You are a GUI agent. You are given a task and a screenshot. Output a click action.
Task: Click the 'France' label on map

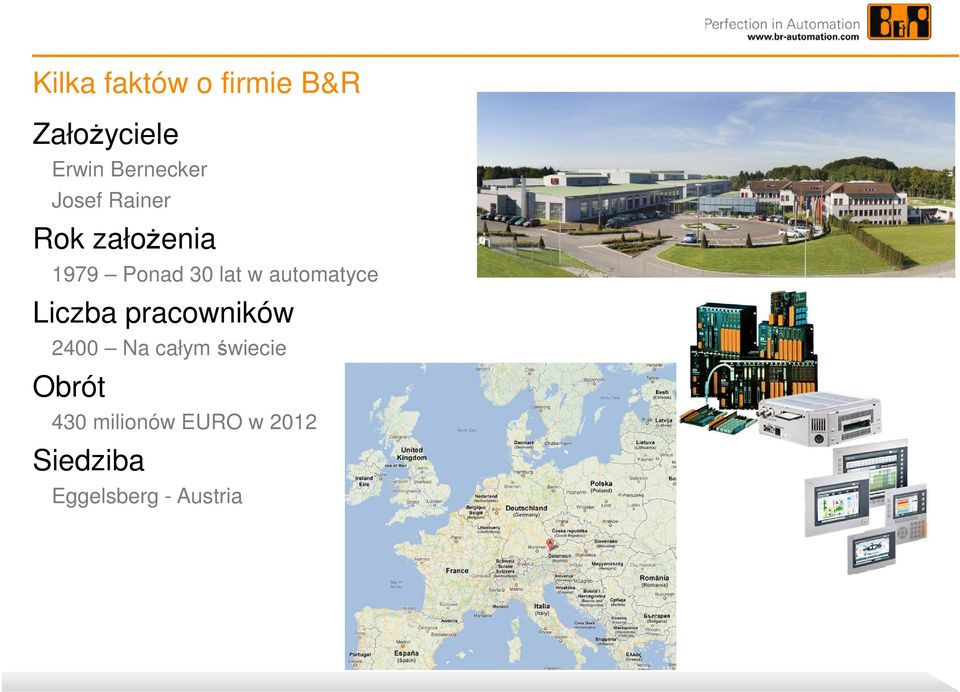pos(457,571)
